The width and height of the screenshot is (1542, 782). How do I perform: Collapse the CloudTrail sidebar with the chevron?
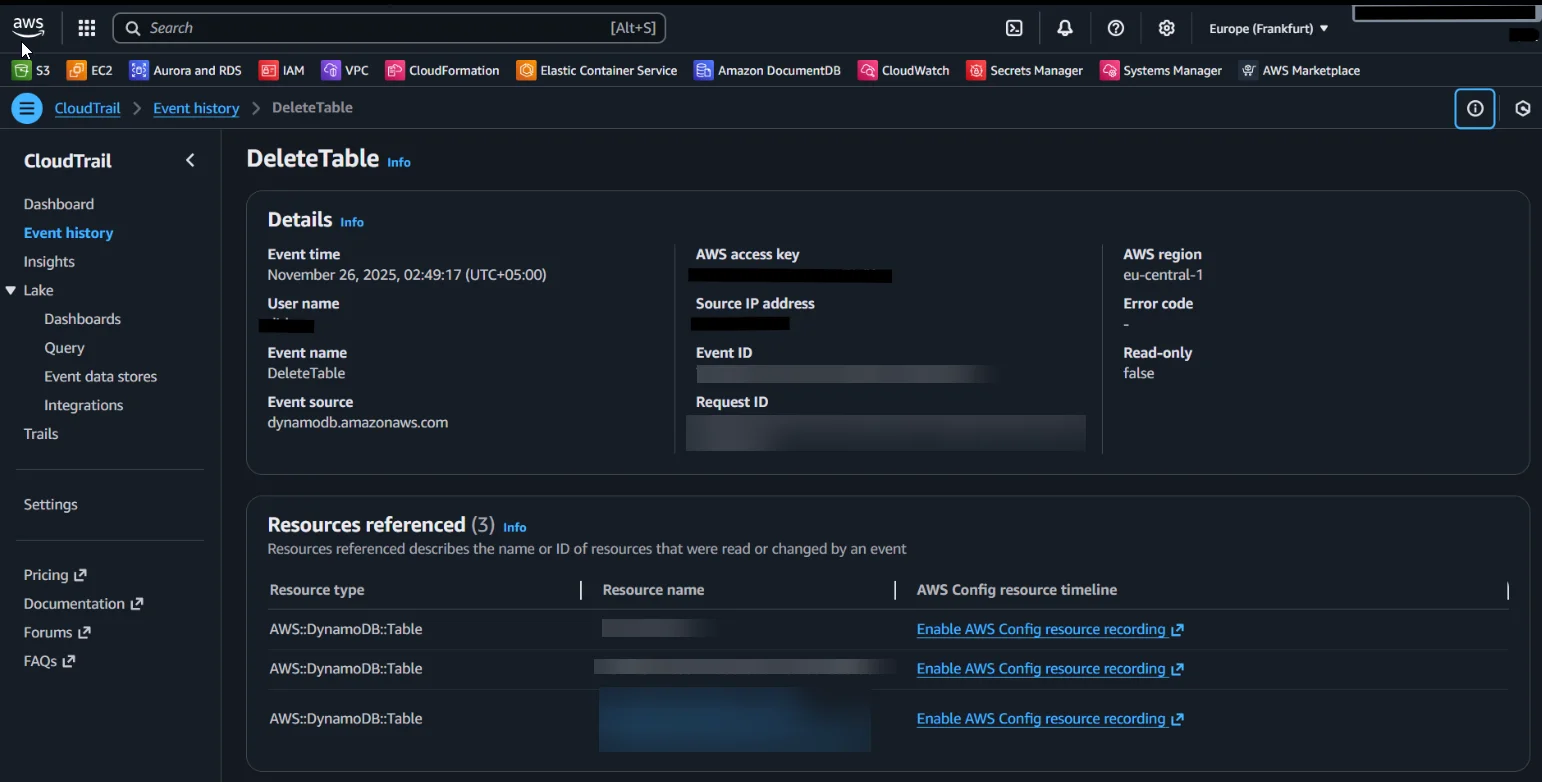(190, 159)
